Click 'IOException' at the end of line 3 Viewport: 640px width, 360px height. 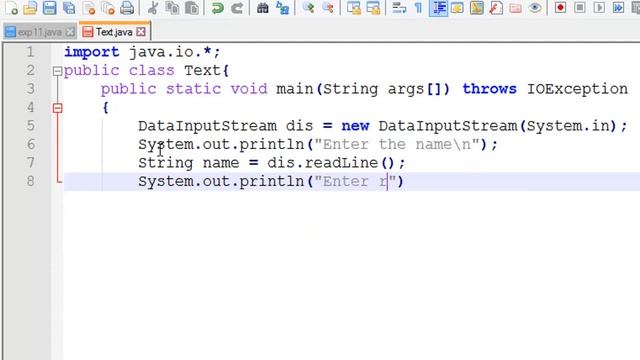pyautogui.click(x=578, y=89)
